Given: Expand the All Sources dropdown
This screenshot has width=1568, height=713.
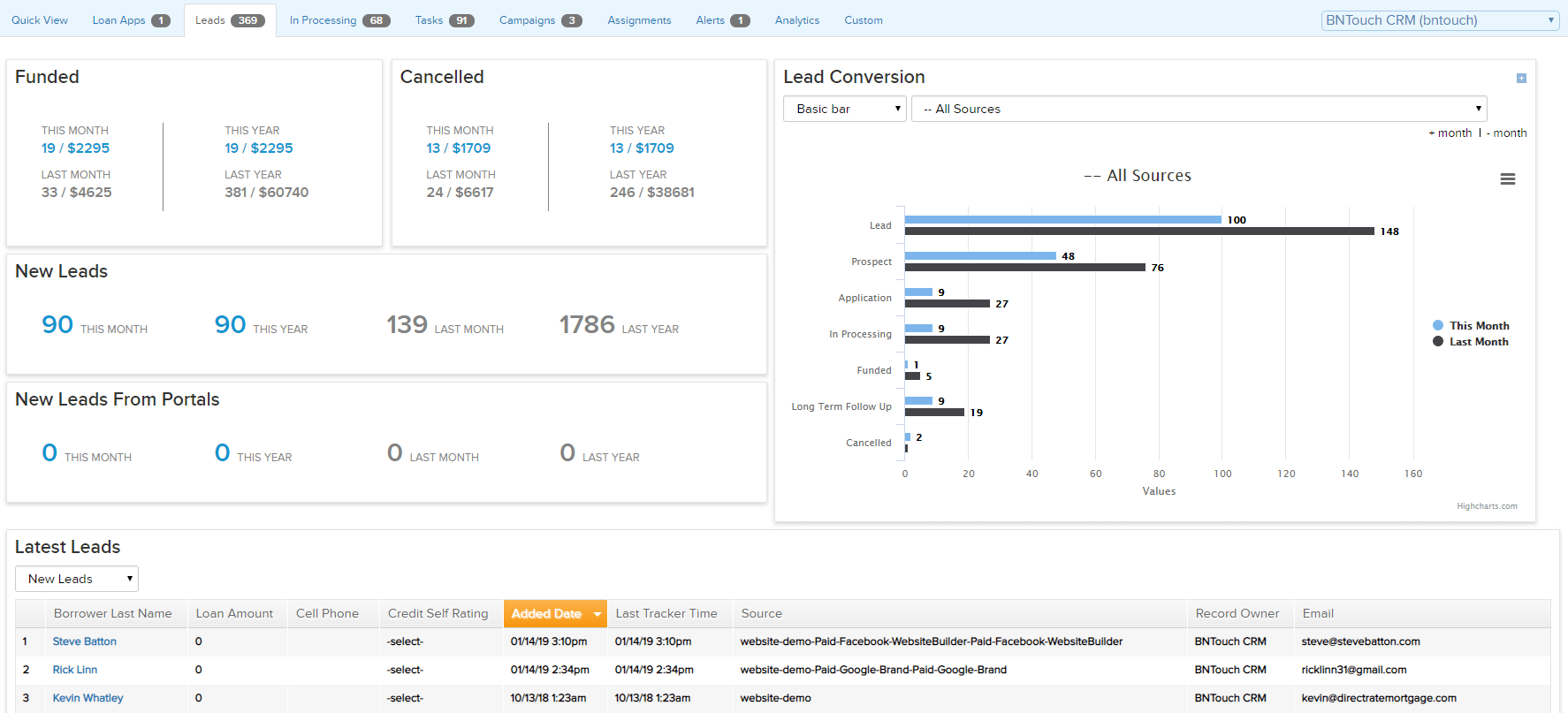Looking at the screenshot, I should pos(1199,109).
